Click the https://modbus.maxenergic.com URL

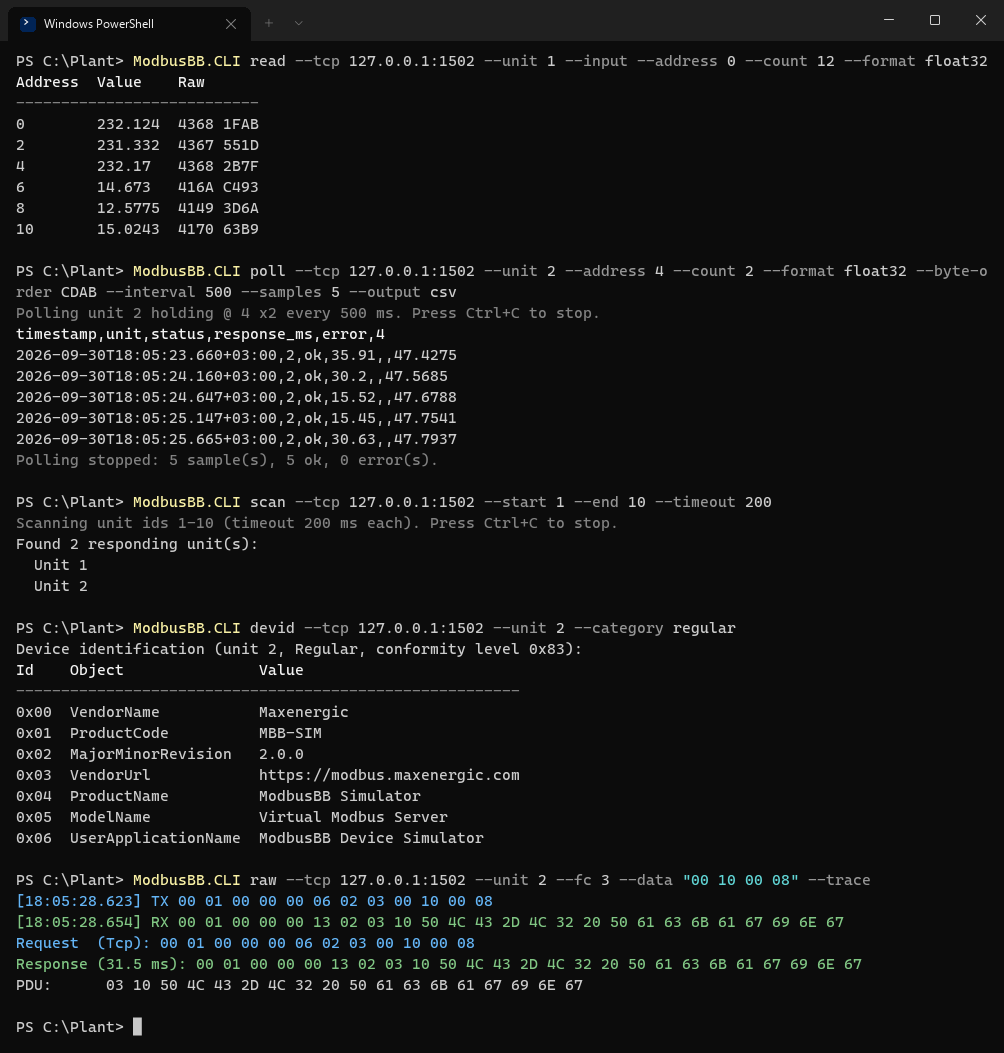pyautogui.click(x=389, y=775)
